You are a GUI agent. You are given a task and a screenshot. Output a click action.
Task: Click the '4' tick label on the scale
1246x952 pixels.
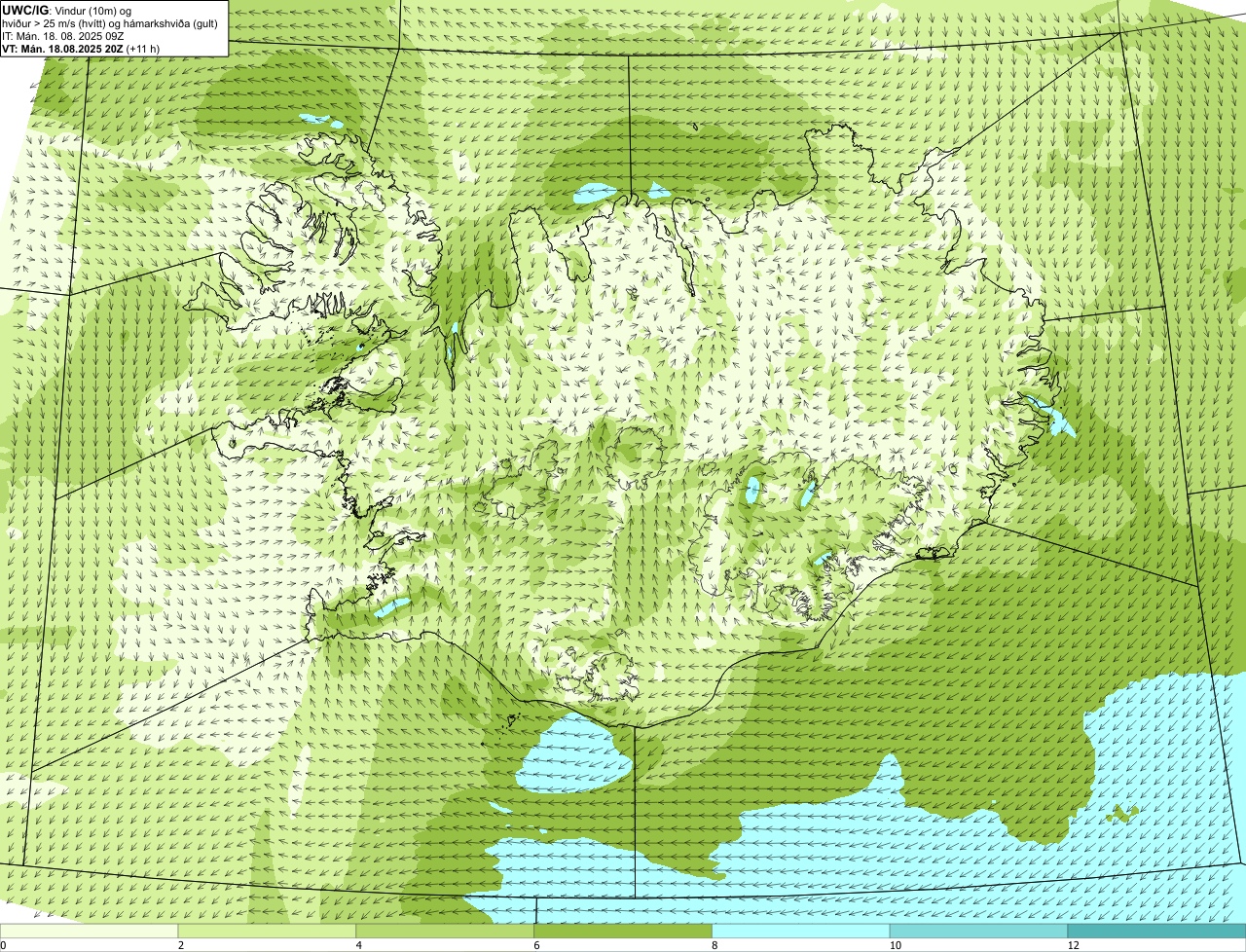359,945
